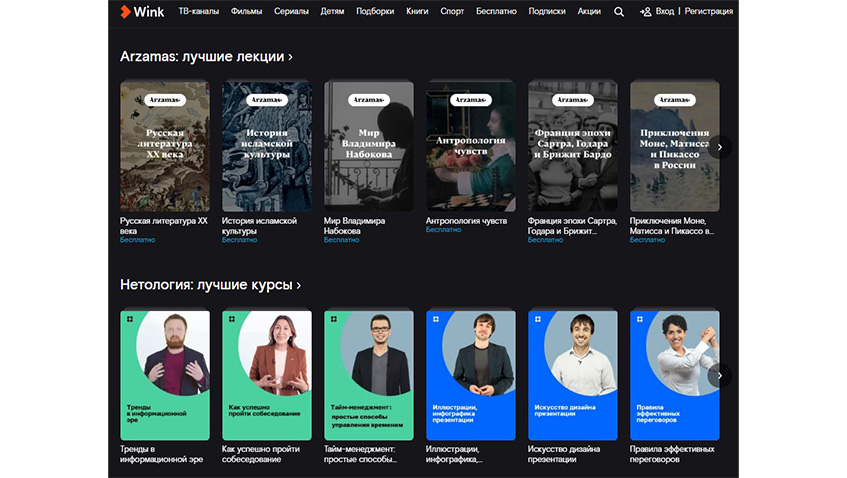Go to Детям section

332,11
